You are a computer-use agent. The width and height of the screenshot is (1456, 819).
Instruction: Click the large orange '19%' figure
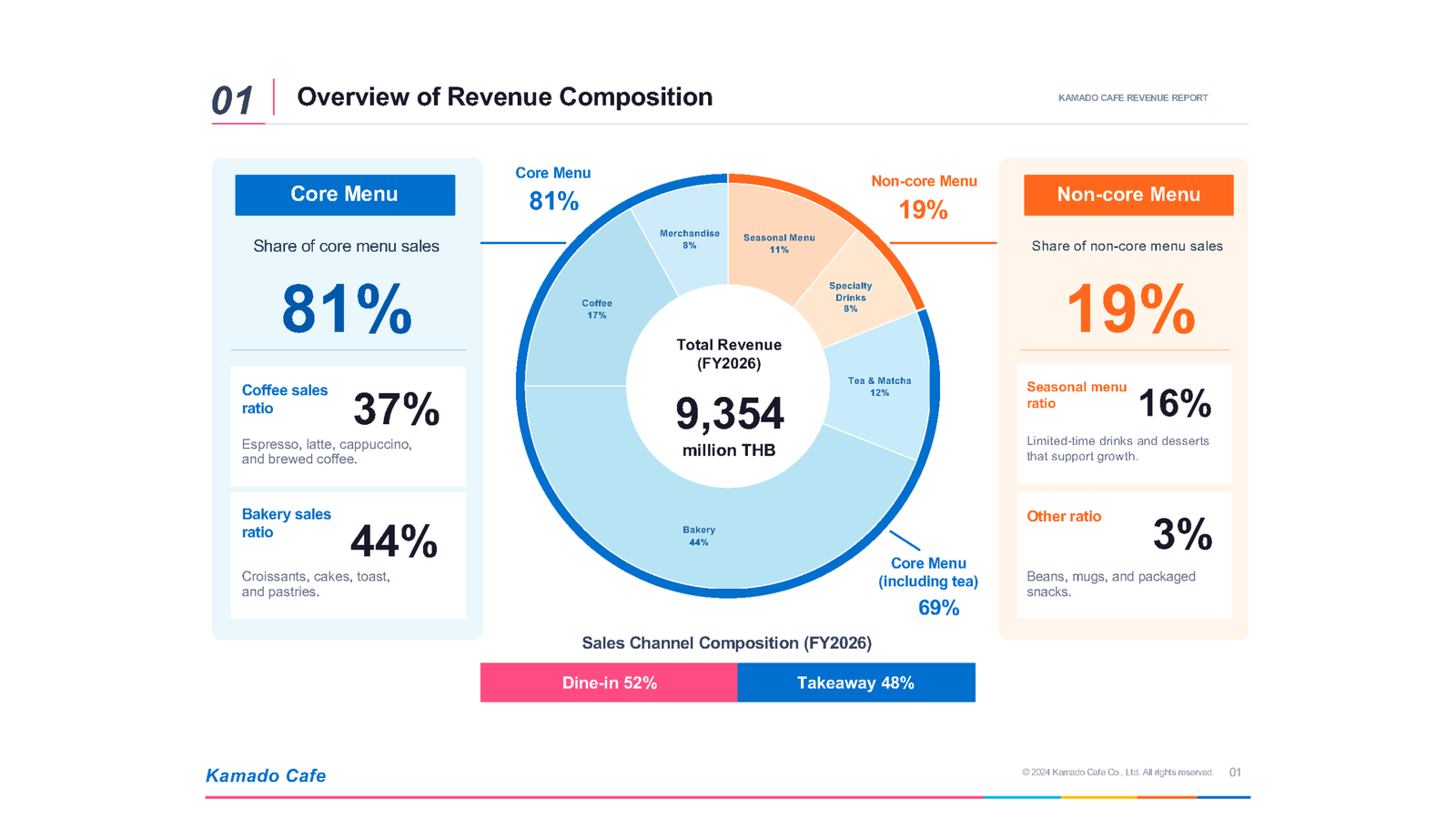pyautogui.click(x=1130, y=309)
